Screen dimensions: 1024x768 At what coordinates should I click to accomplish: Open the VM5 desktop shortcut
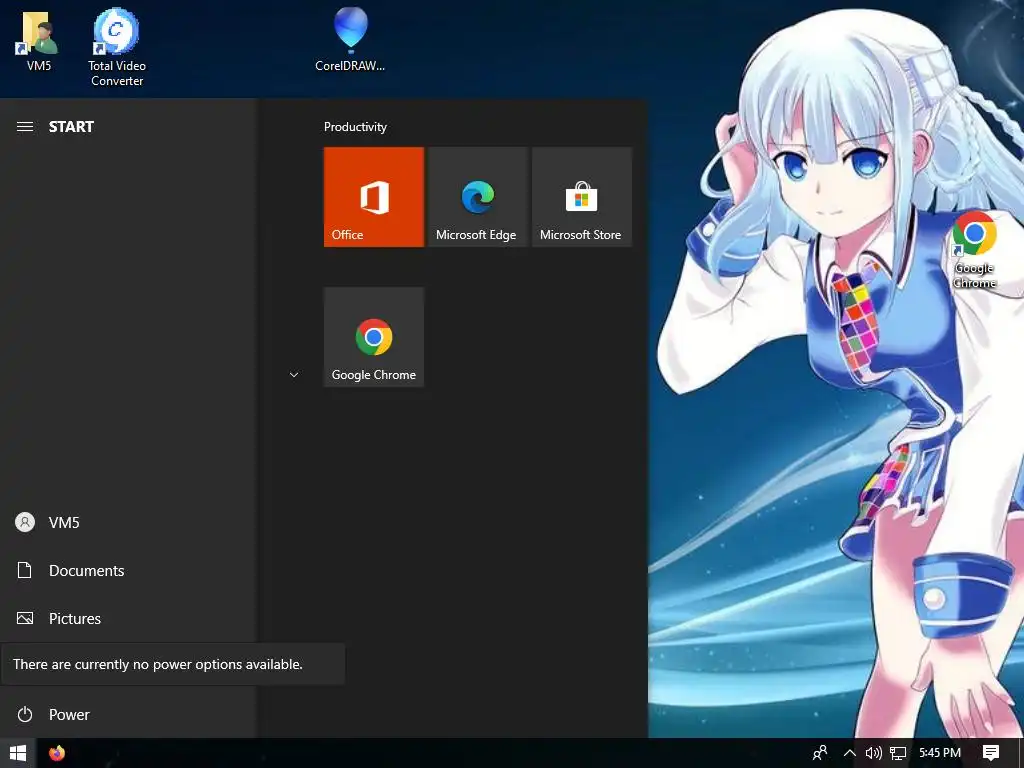tap(39, 40)
